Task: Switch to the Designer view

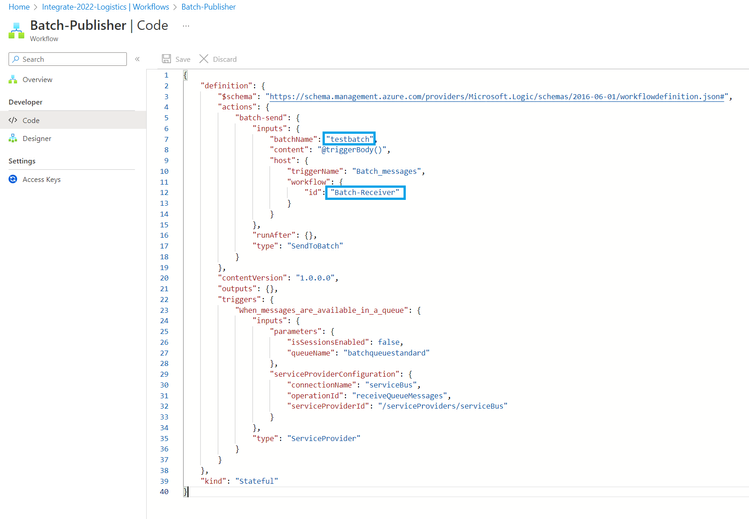Action: 37,138
